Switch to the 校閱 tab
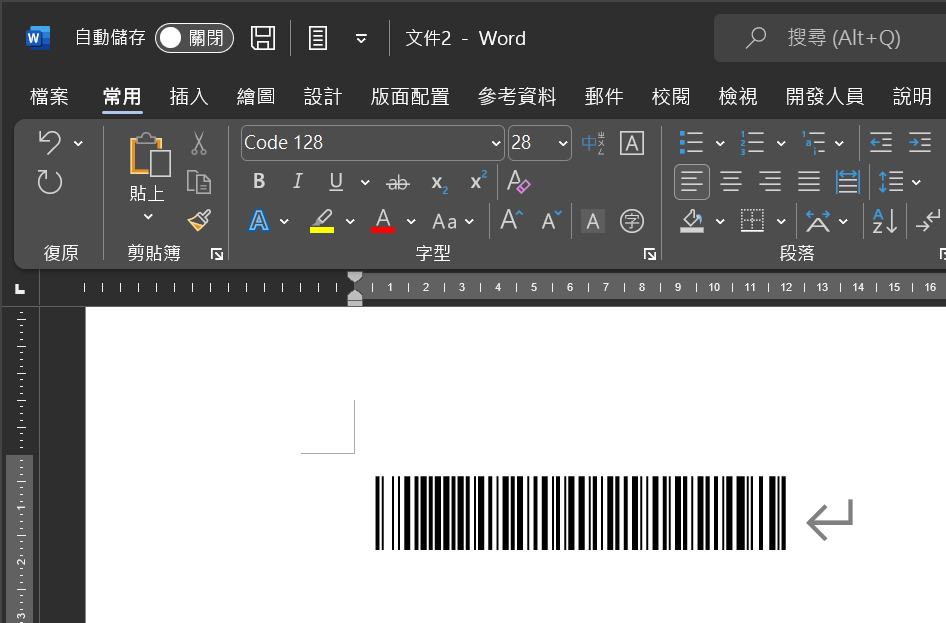The width and height of the screenshot is (946, 623). coord(671,96)
